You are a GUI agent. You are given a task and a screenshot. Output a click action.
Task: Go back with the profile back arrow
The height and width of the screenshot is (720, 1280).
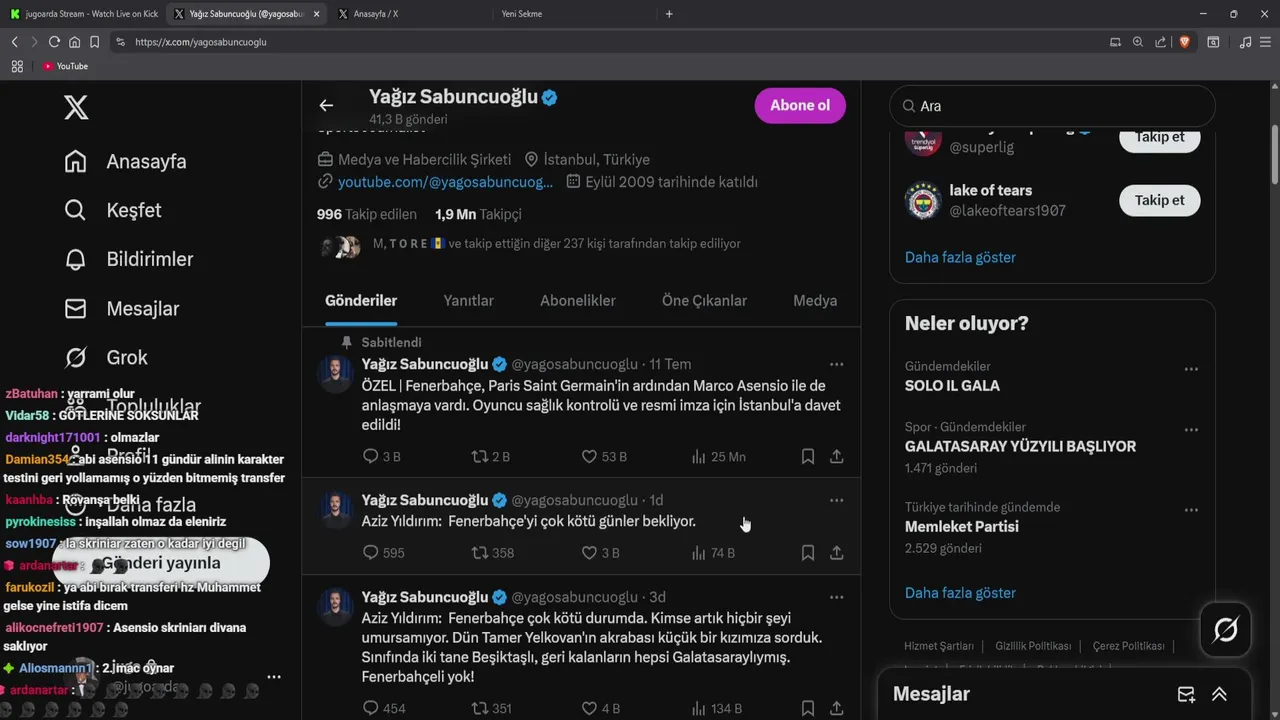[x=326, y=105]
